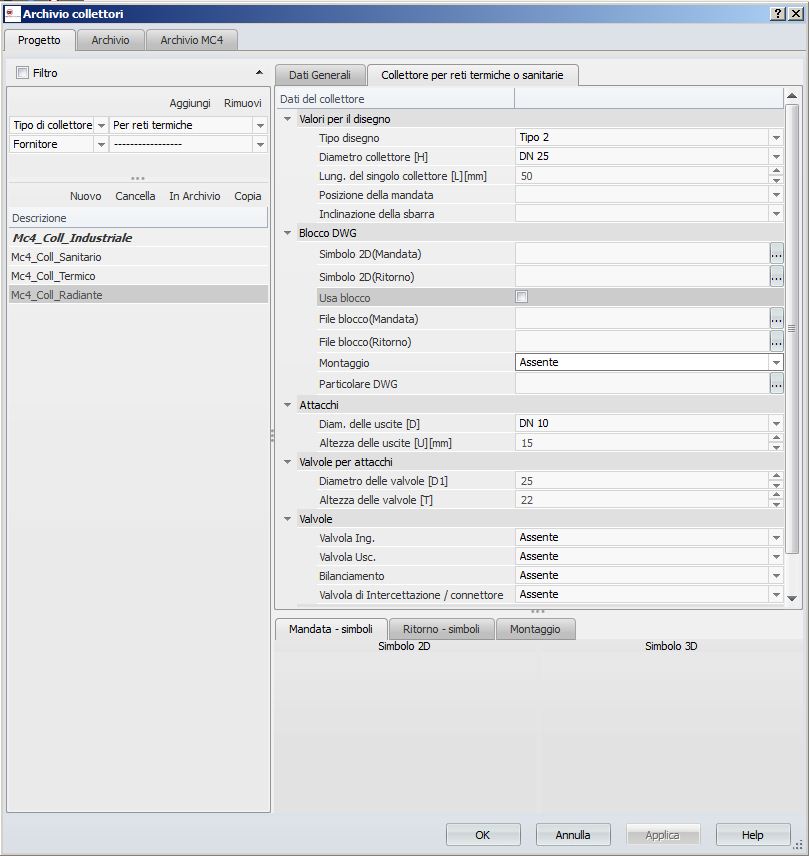Click the OK button
This screenshot has width=809, height=856.
[x=483, y=835]
